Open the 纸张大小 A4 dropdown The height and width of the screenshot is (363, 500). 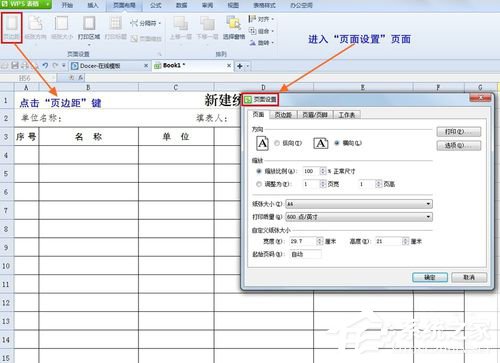[359, 204]
